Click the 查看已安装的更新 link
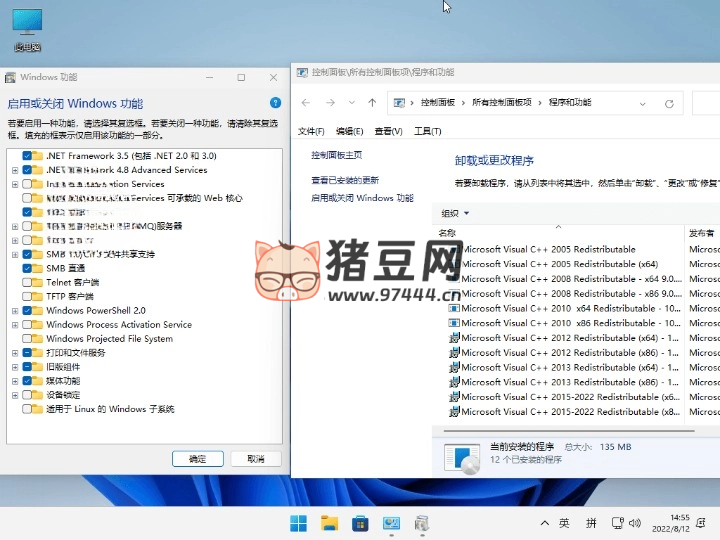720x540 pixels. point(345,180)
